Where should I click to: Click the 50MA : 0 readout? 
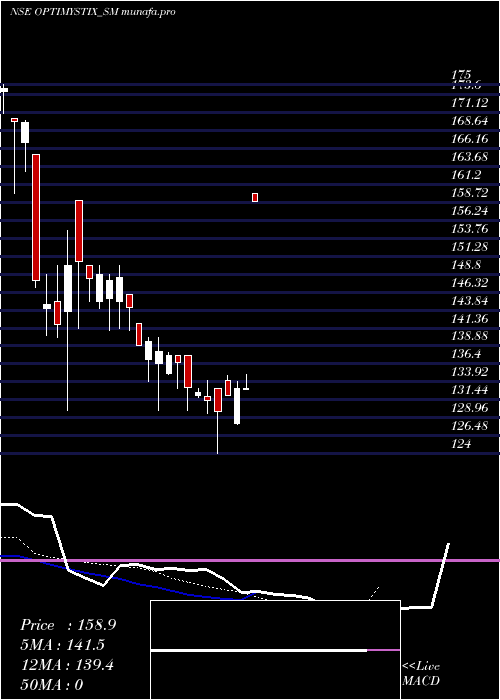[52, 685]
